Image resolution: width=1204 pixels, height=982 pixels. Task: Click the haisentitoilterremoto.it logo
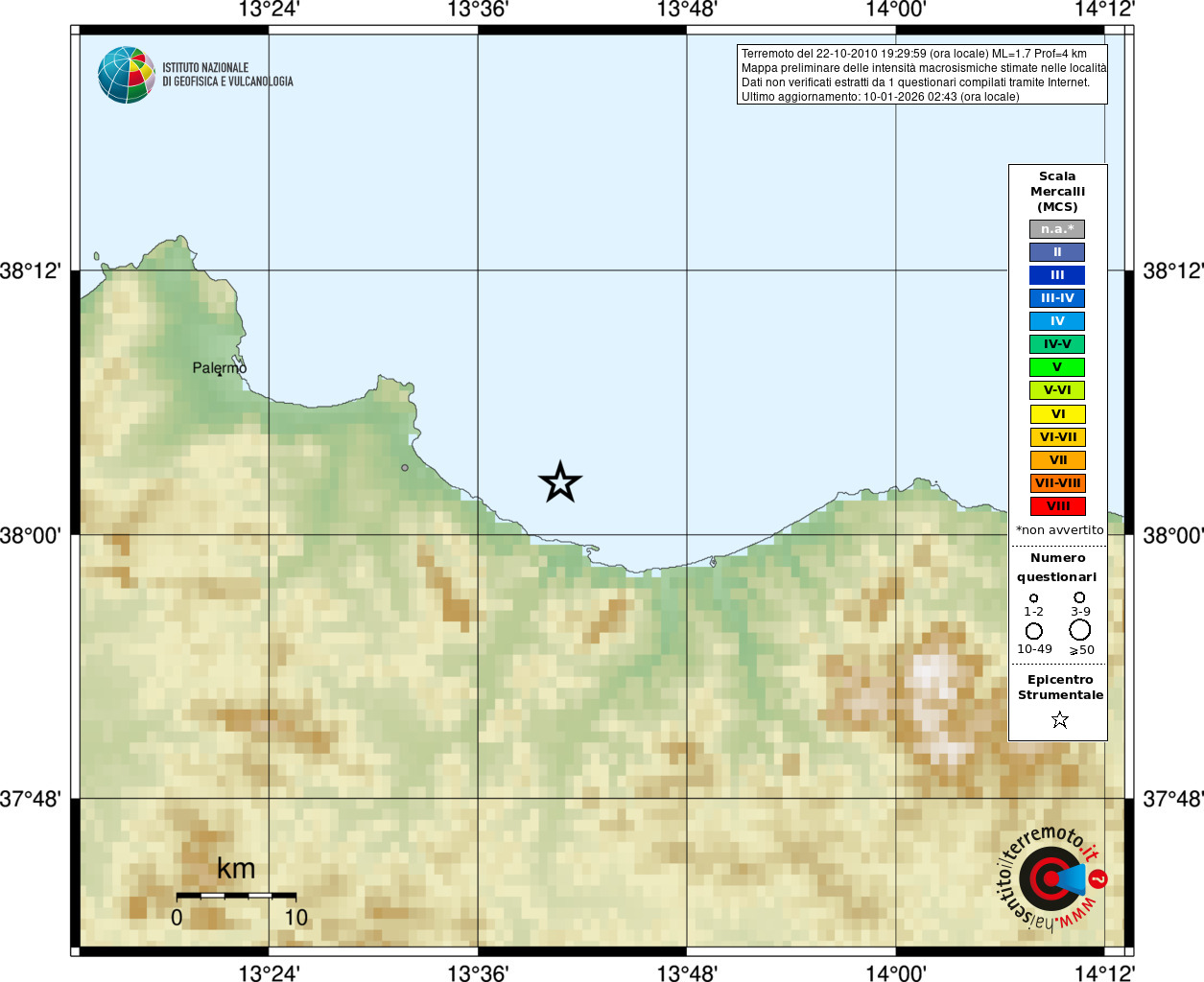point(1051,877)
